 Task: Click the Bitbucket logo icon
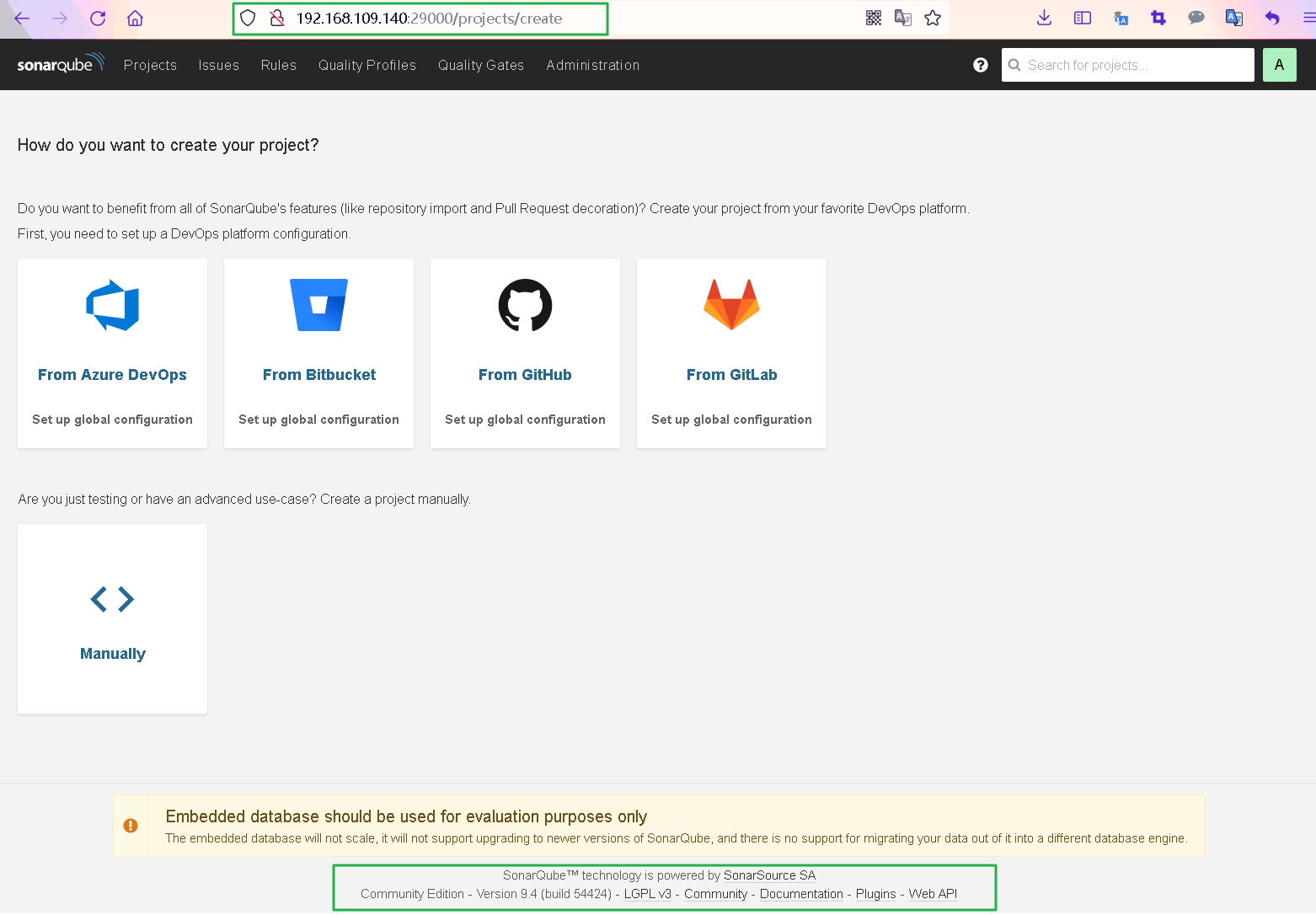tap(318, 305)
